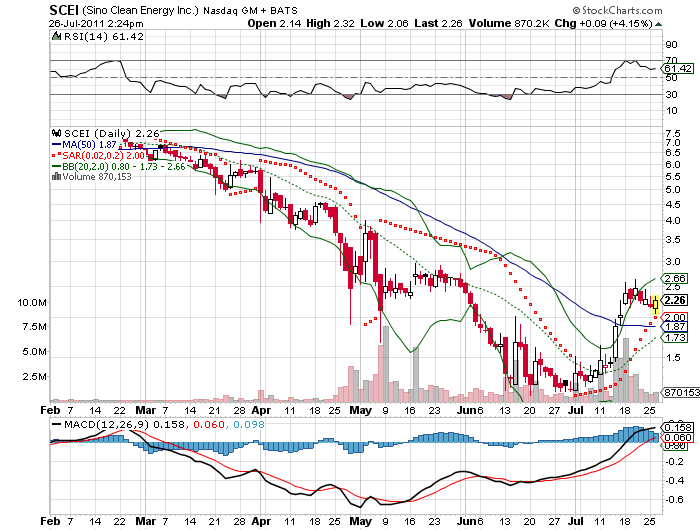The height and width of the screenshot is (530, 700).
Task: Click the blue 1.87 moving average tag
Action: click(674, 327)
